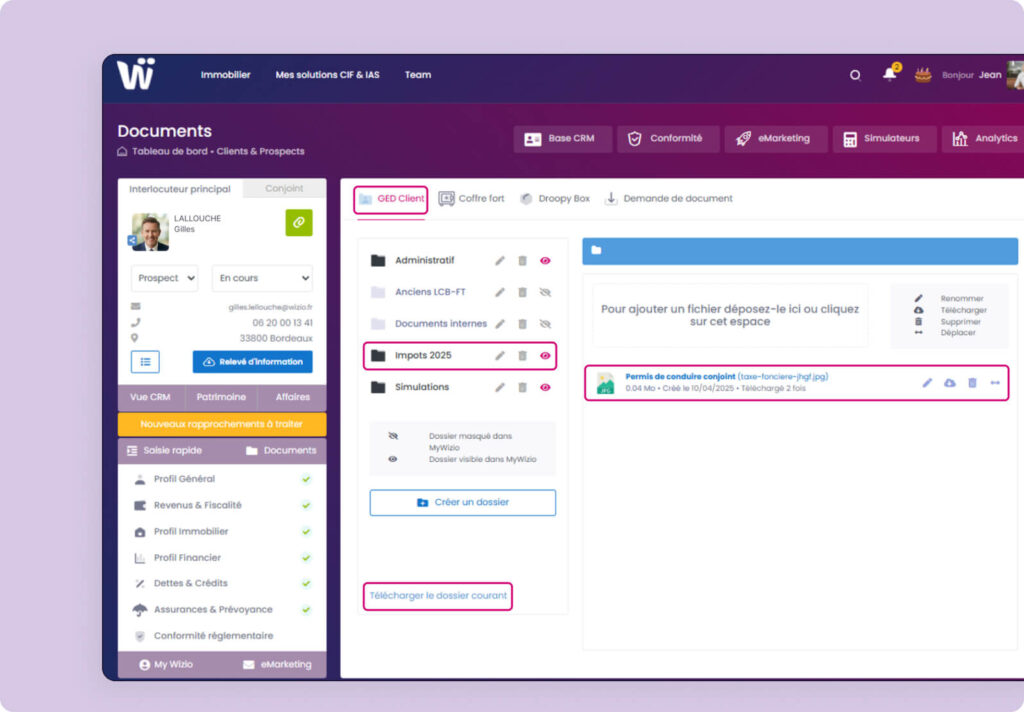Open the Team menu

[418, 75]
